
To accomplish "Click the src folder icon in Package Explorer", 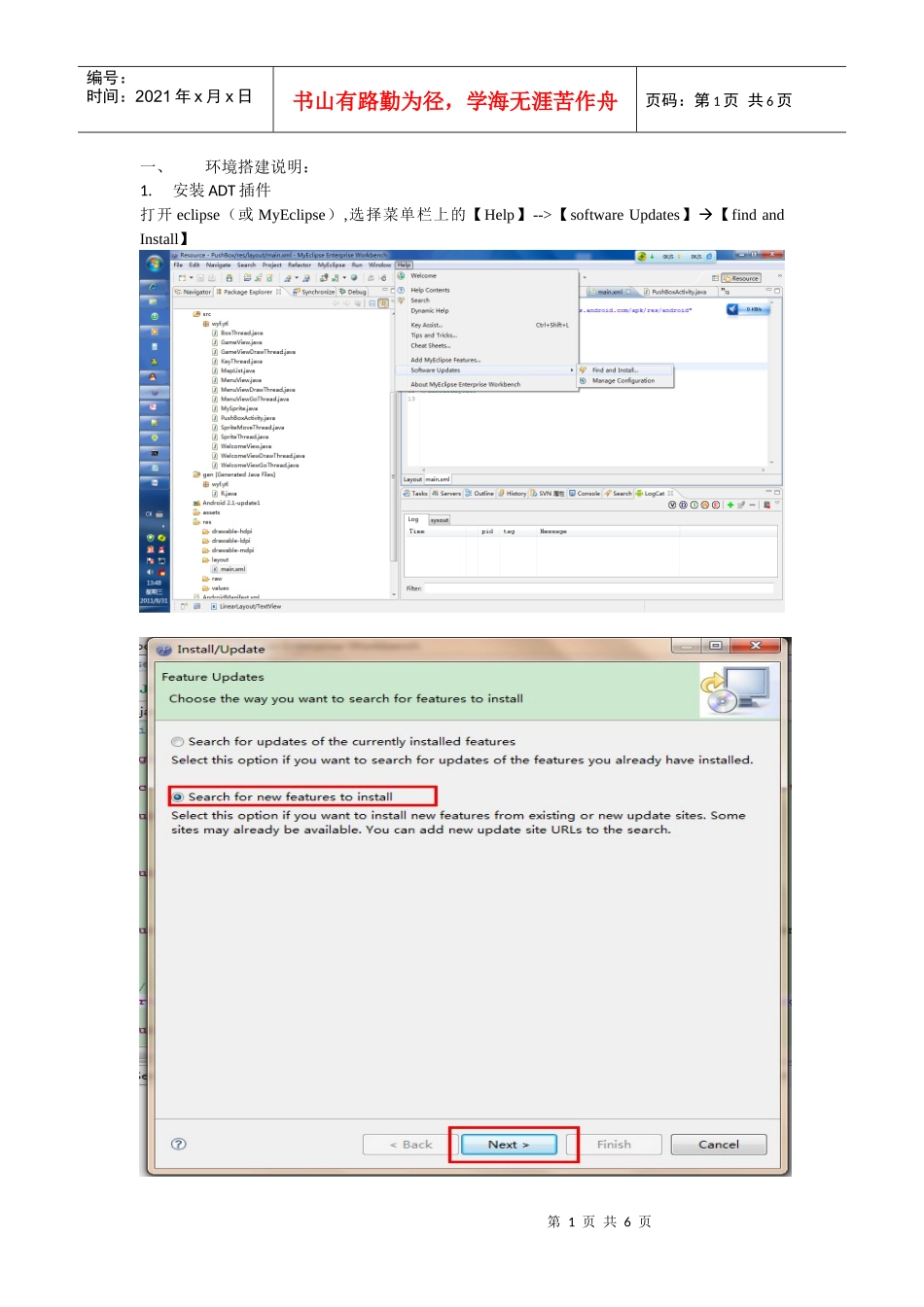I will (196, 314).
